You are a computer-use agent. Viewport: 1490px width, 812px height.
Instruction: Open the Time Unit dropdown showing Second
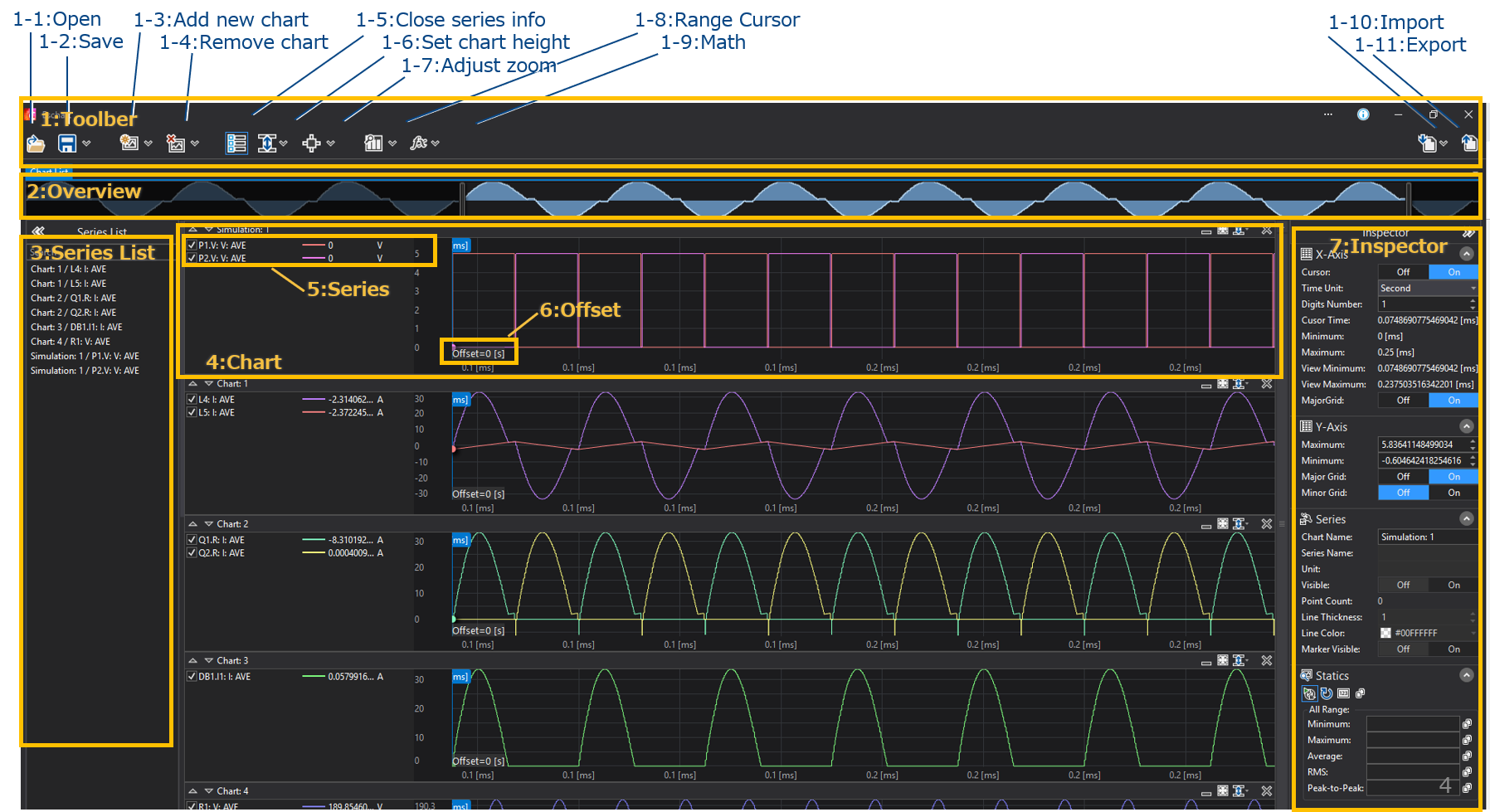click(1428, 289)
